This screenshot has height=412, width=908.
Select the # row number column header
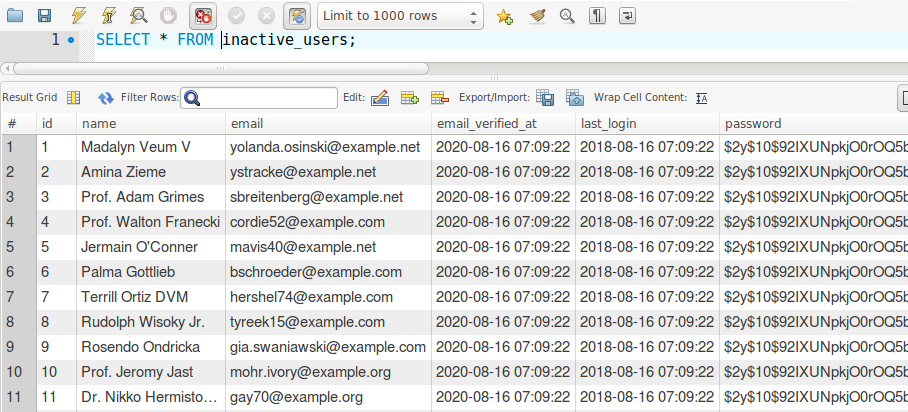point(19,123)
